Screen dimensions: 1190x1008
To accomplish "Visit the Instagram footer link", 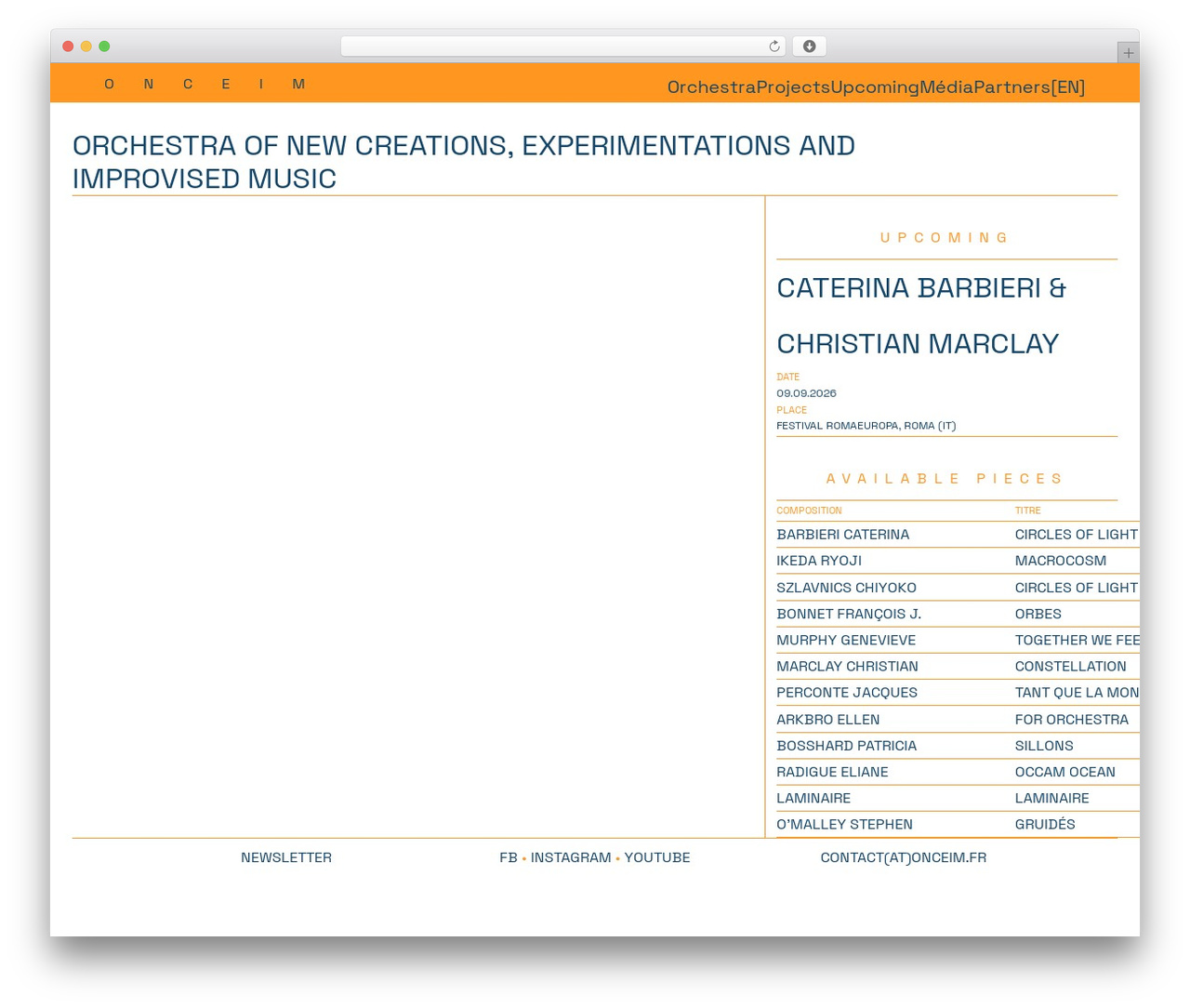I will pyautogui.click(x=571, y=857).
